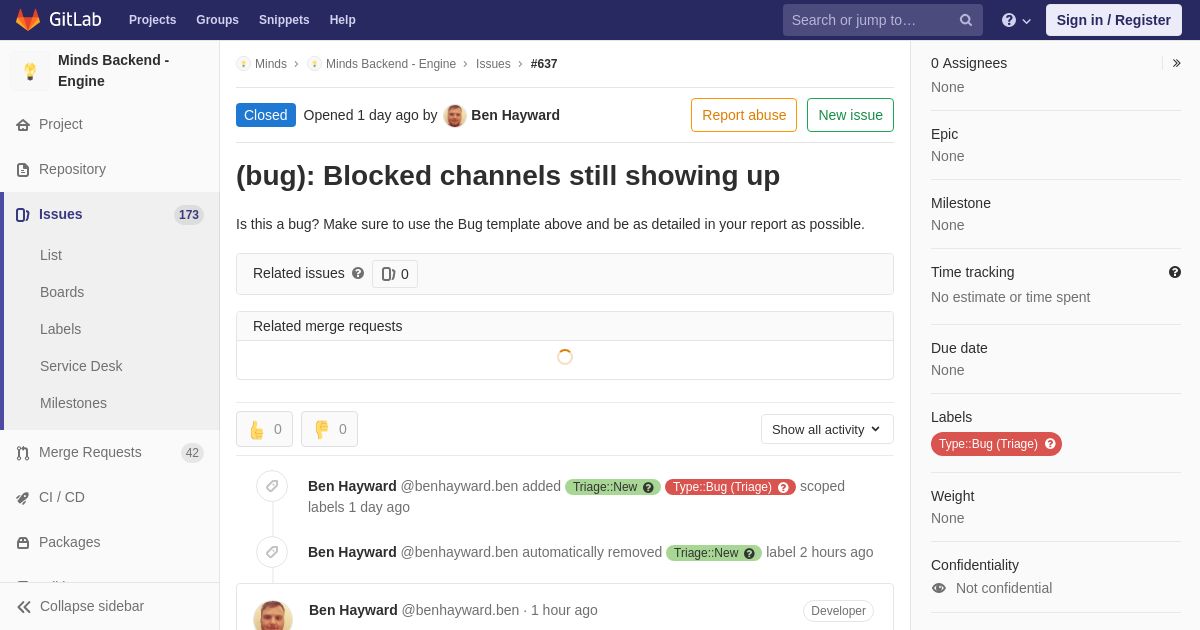Screen dimensions: 1200x630
Task: Click the Report abuse button
Action: [744, 115]
